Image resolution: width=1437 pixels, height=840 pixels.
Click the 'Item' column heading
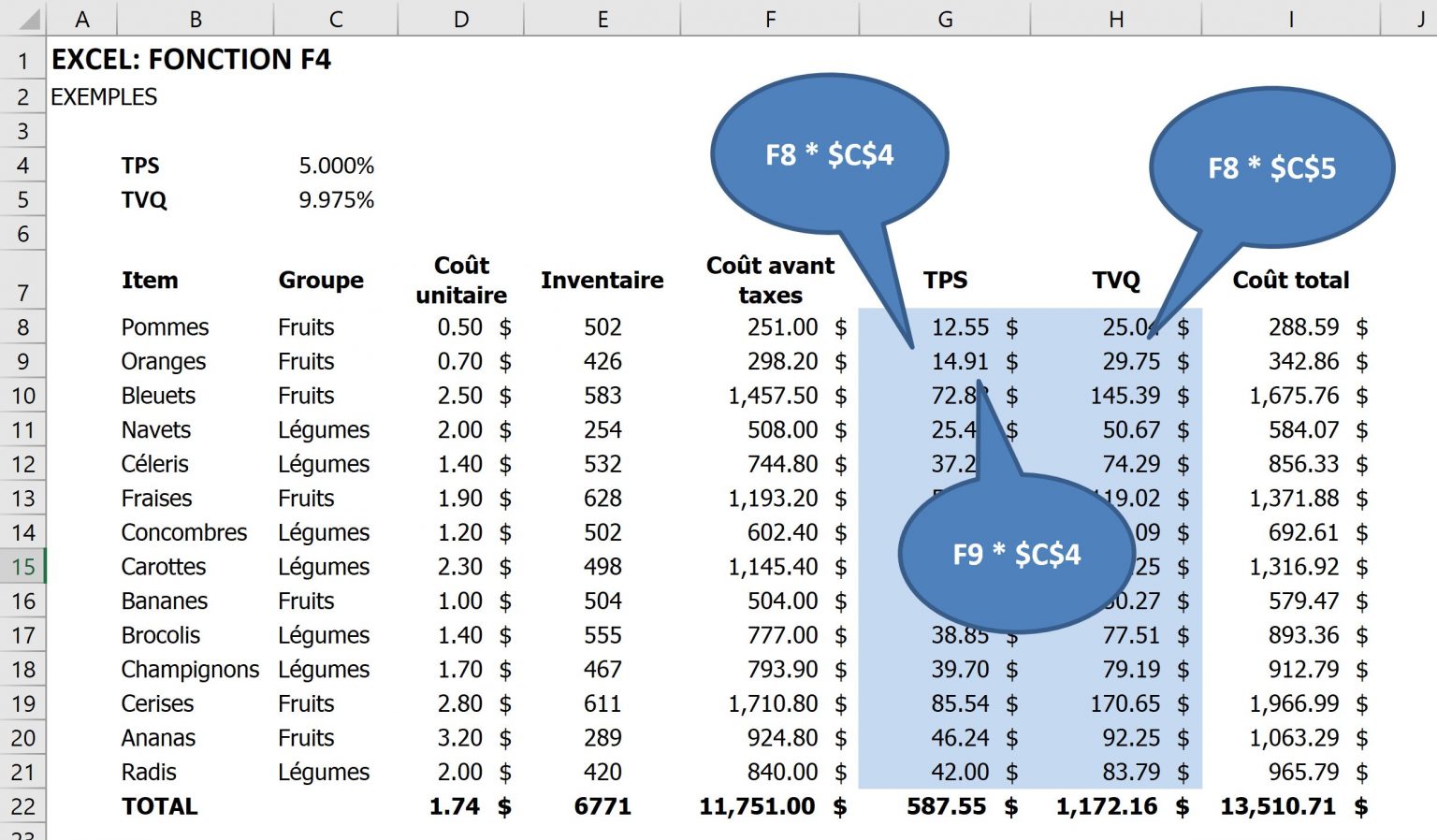[150, 280]
